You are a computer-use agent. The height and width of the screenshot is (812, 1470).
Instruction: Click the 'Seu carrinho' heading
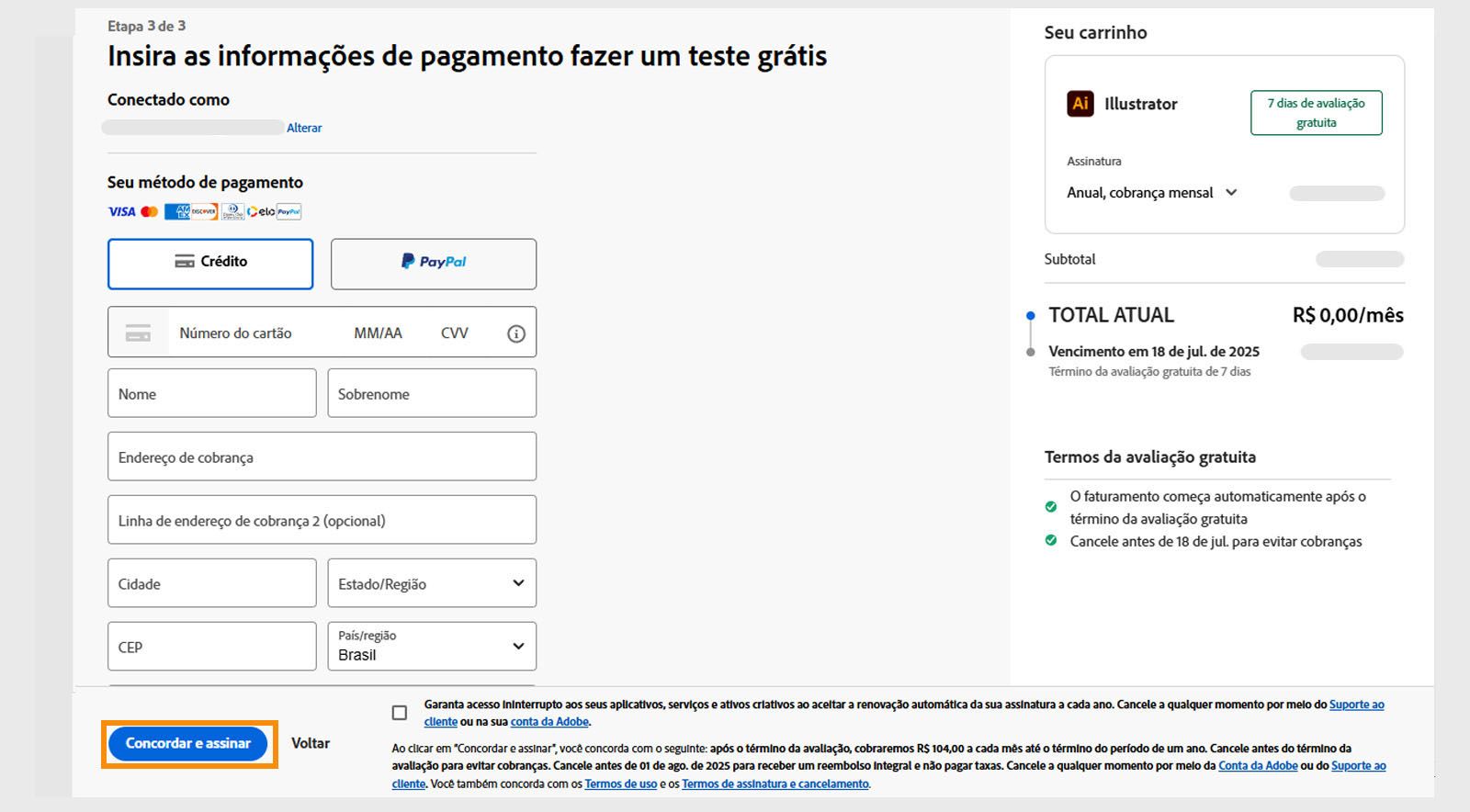(x=1095, y=32)
